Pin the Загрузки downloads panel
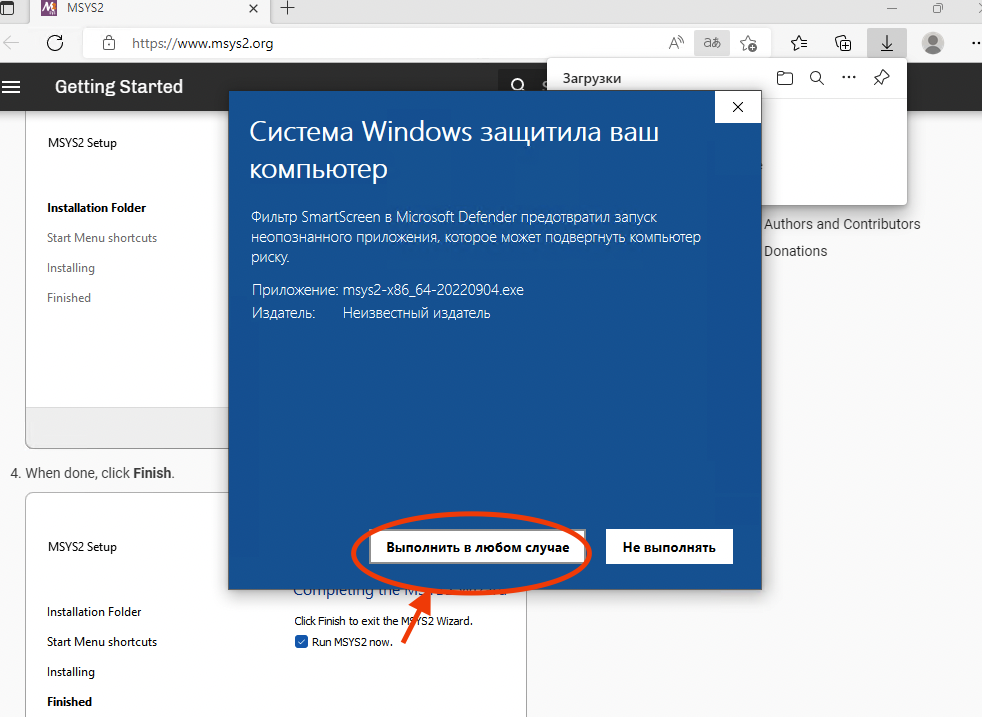The width and height of the screenshot is (982, 717). [x=881, y=78]
